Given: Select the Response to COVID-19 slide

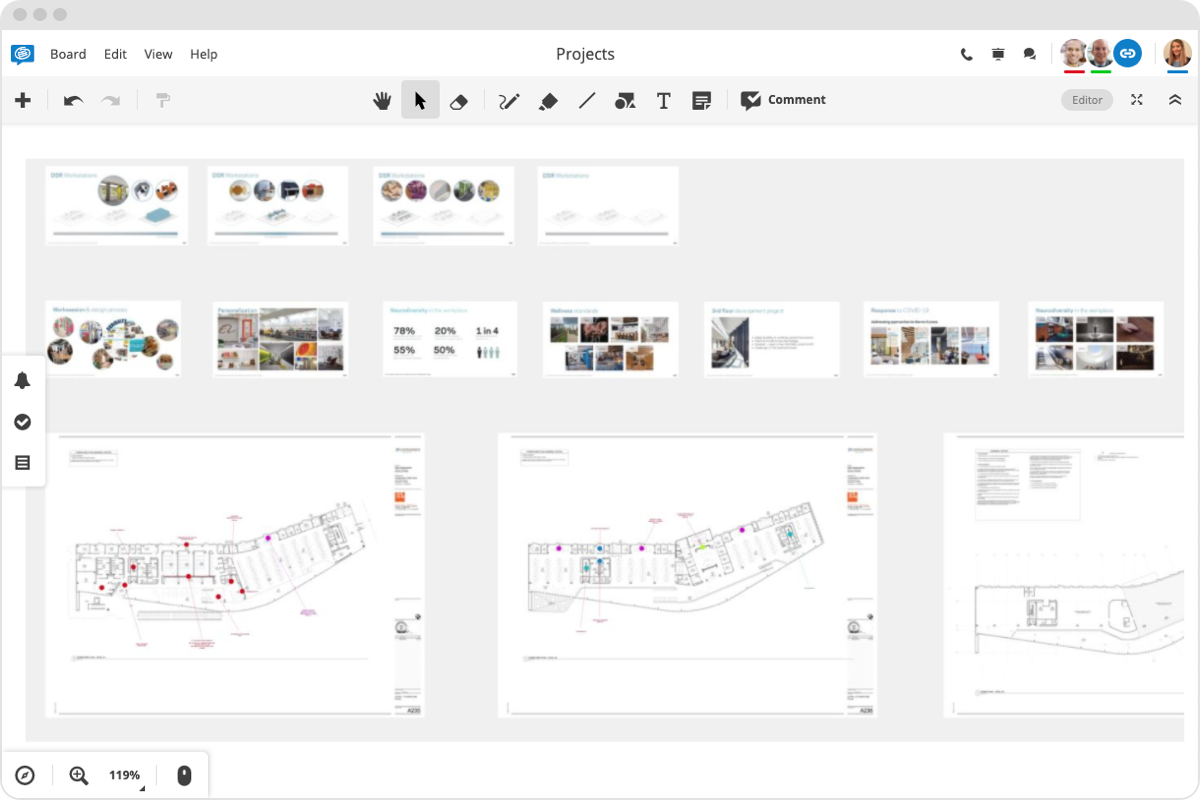Looking at the screenshot, I should 931,339.
